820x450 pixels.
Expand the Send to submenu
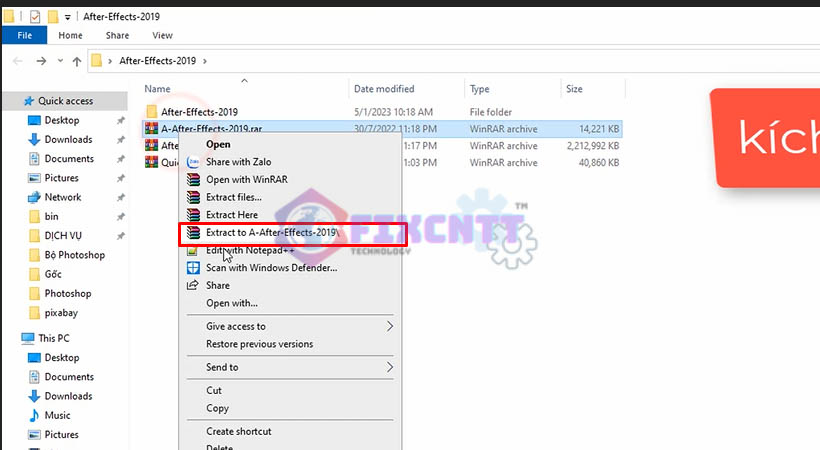pos(390,367)
